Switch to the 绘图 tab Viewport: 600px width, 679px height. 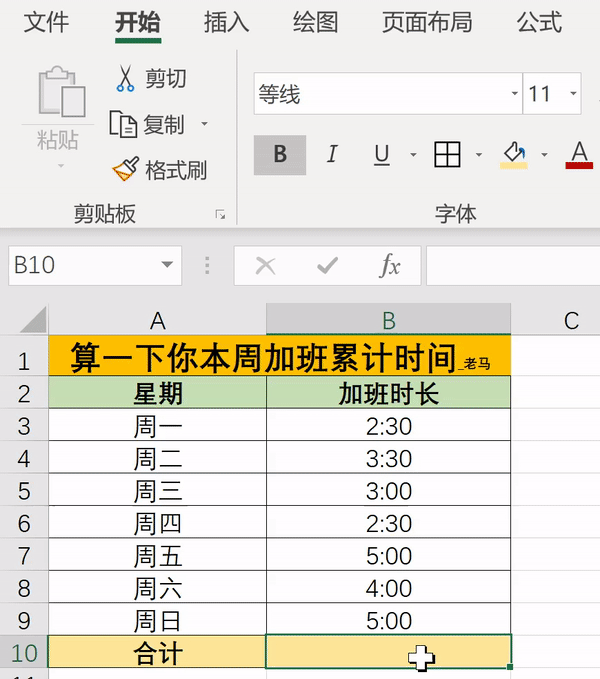[x=315, y=22]
